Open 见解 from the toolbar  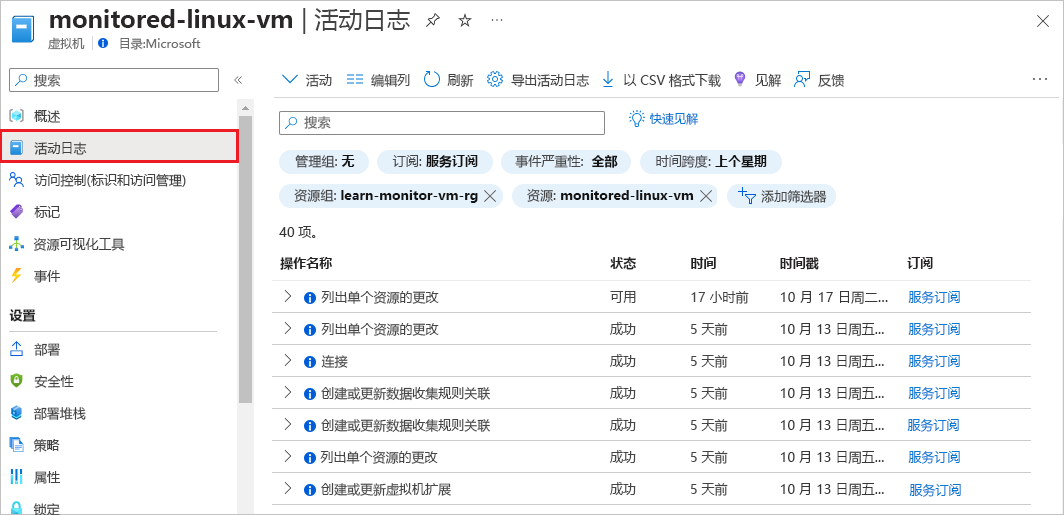[758, 80]
